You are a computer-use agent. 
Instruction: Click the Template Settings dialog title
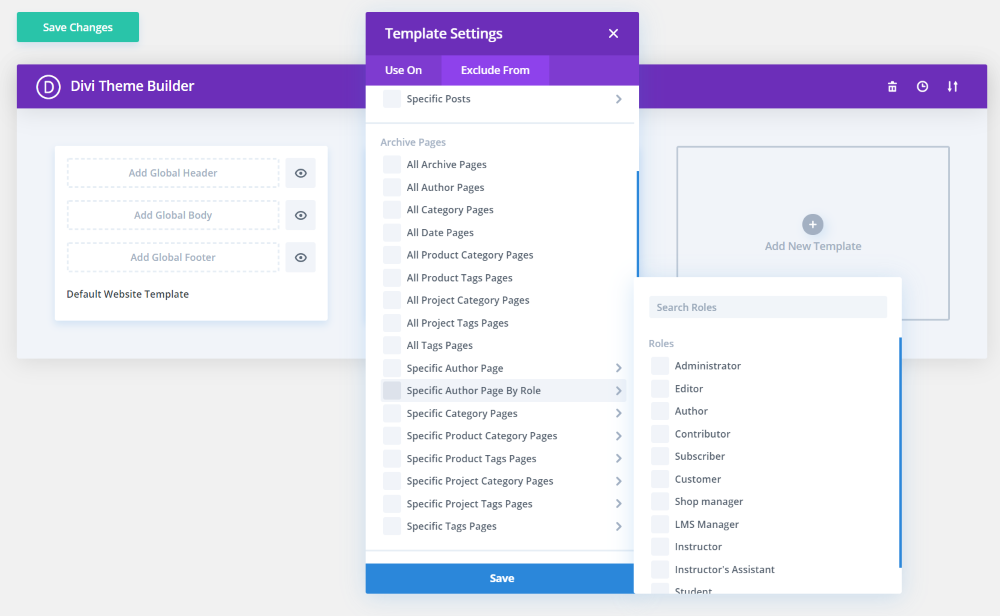pos(444,34)
